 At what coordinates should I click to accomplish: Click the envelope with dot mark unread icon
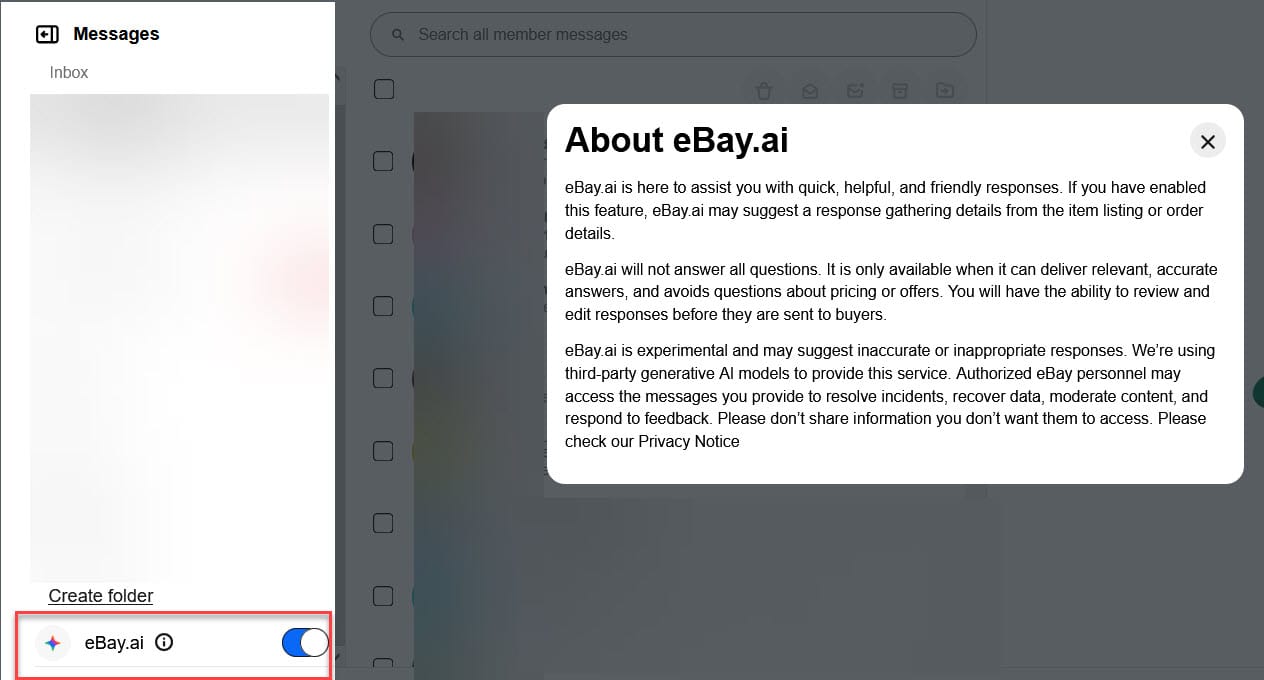click(x=855, y=91)
